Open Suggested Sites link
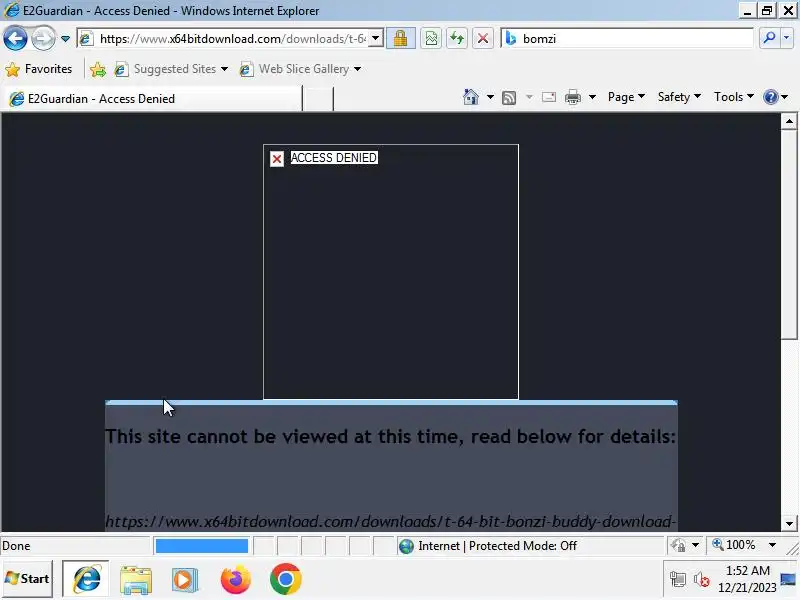This screenshot has width=800, height=600. (x=171, y=69)
